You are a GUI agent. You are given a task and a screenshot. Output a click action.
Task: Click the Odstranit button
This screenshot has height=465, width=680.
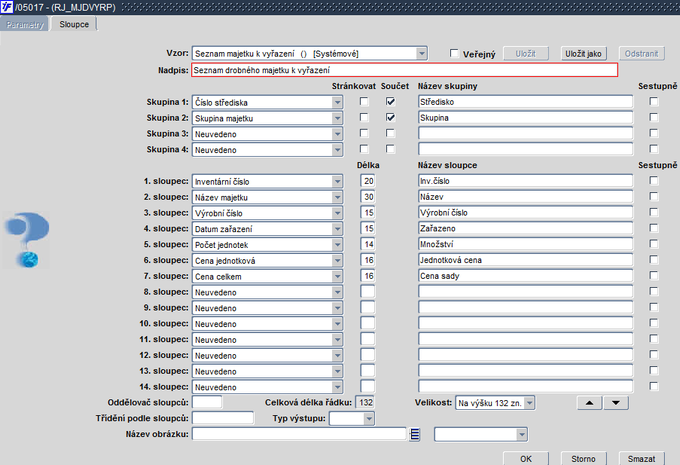click(641, 53)
